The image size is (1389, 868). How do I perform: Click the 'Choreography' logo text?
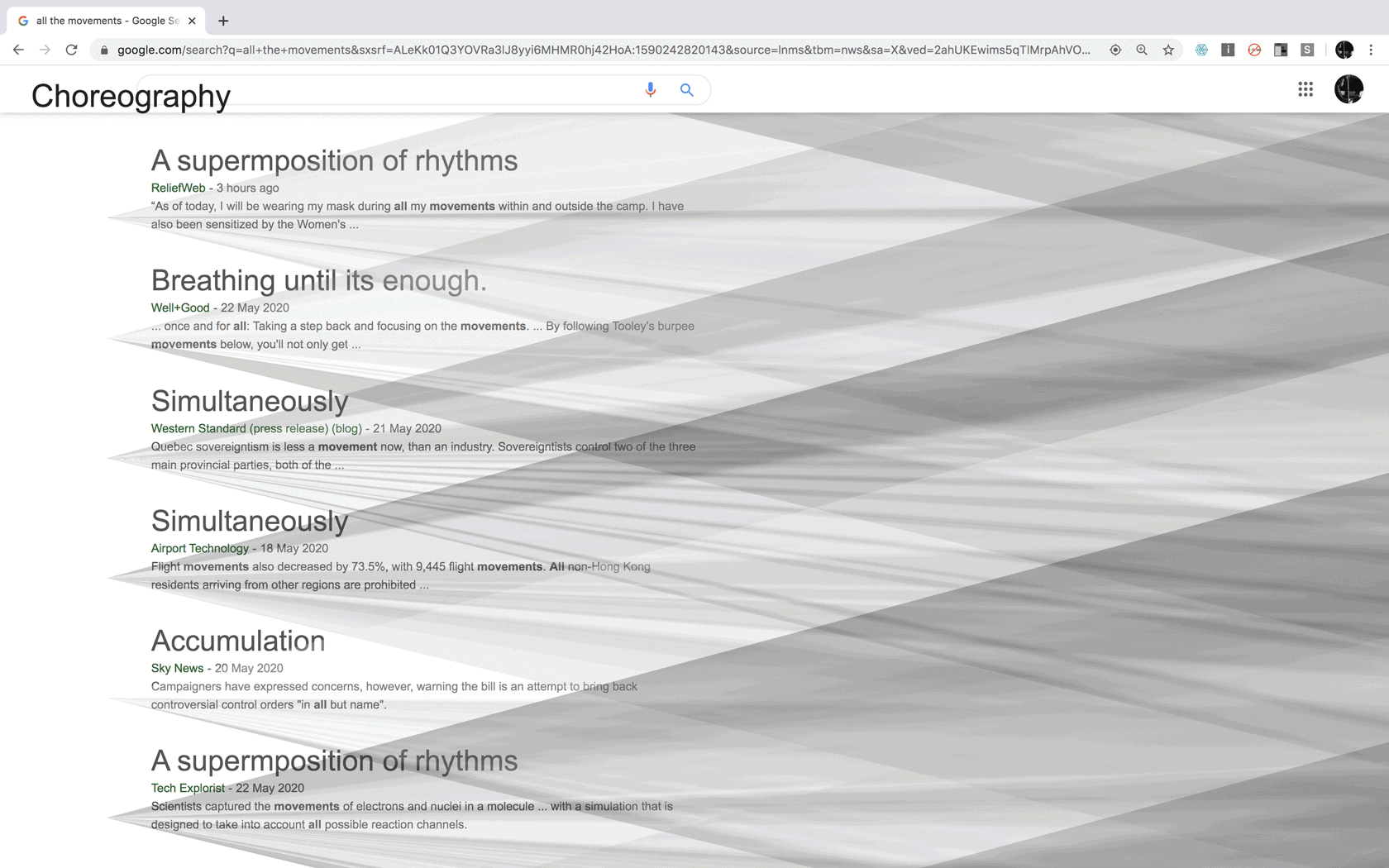tap(131, 97)
